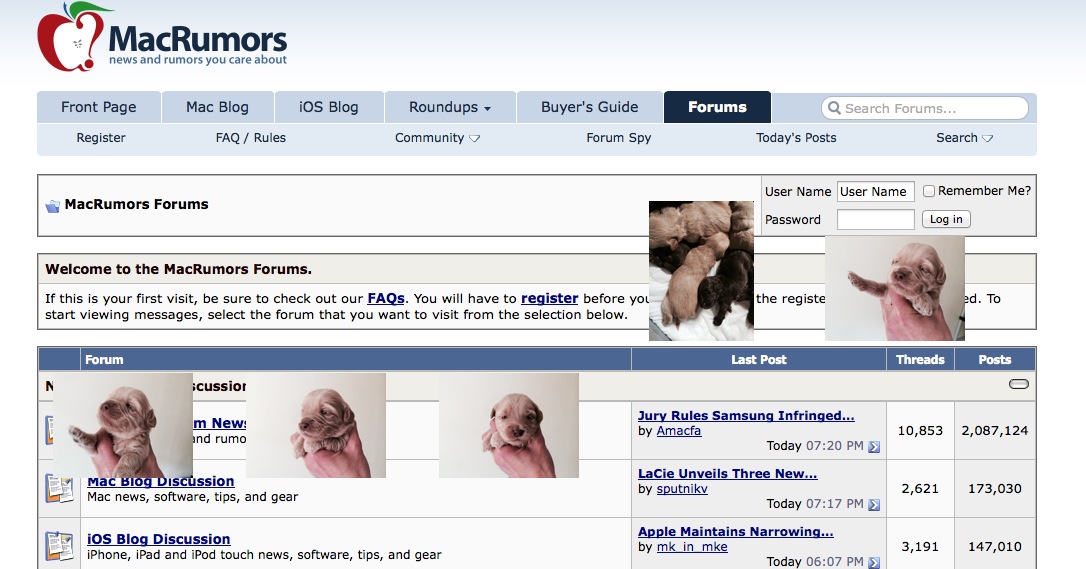This screenshot has height=569, width=1086.
Task: Open the FAQs link in welcome message
Action: pyautogui.click(x=386, y=298)
